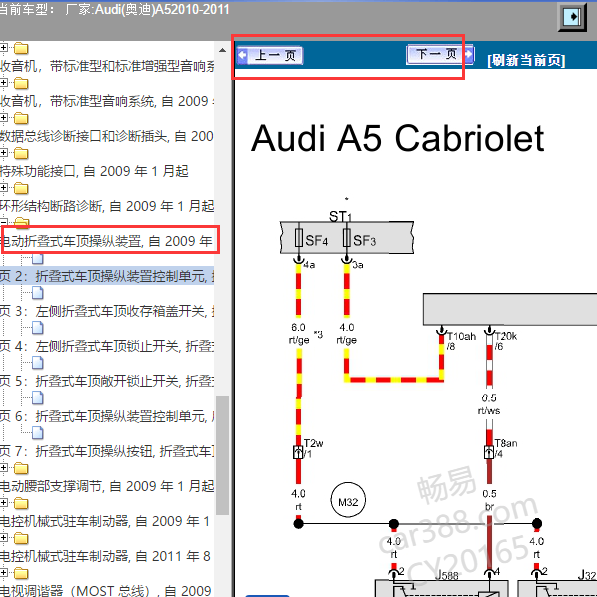
Task: Expand folder above 收音机，带标准型音响系统
Action: click(3, 83)
